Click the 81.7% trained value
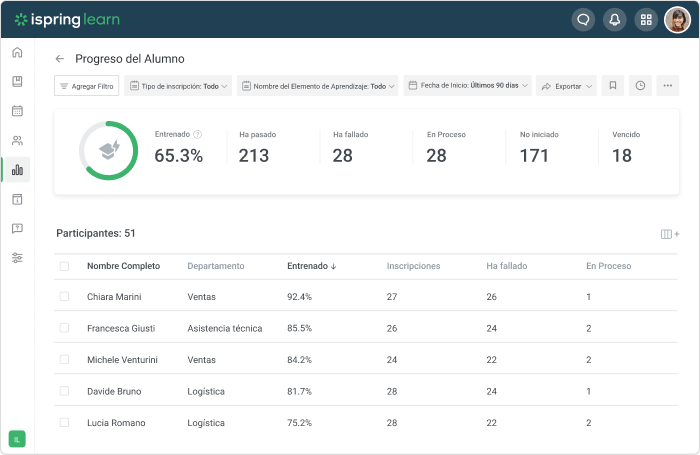 click(300, 392)
